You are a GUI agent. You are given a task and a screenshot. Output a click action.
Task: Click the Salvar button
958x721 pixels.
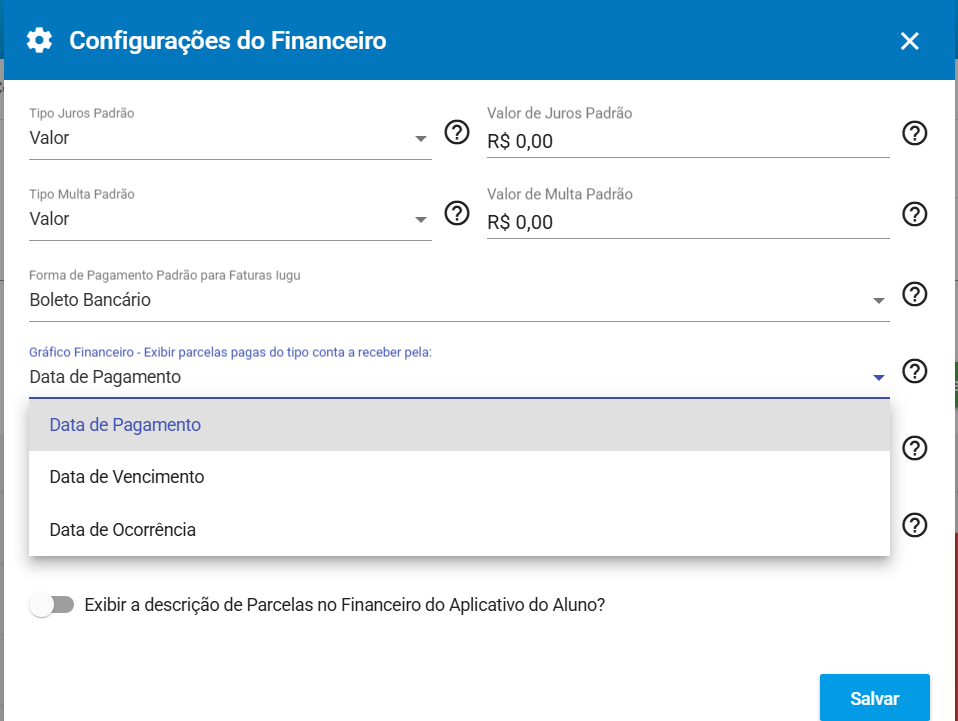[874, 698]
